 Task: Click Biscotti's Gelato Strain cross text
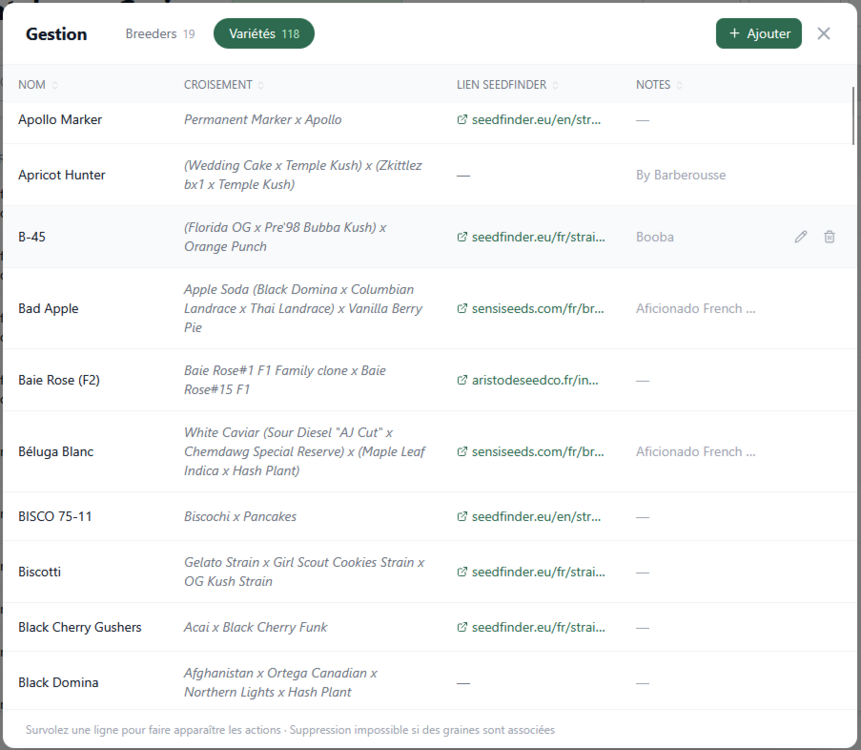point(304,572)
